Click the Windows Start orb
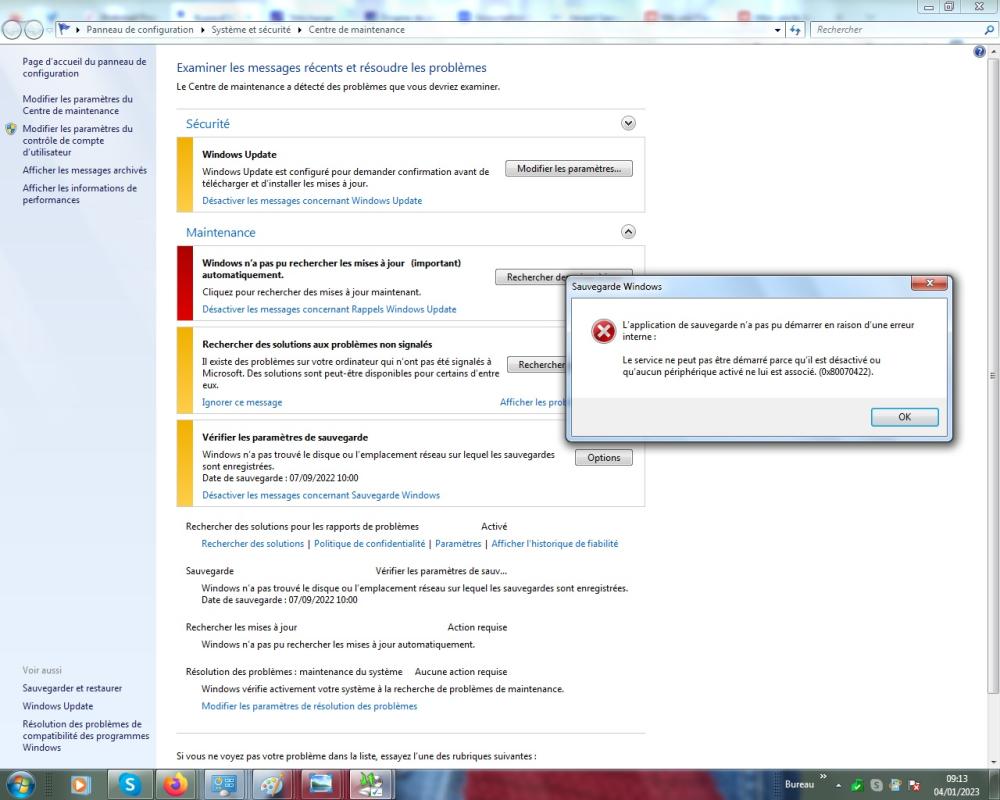Viewport: 1000px width, 800px height. click(x=20, y=784)
